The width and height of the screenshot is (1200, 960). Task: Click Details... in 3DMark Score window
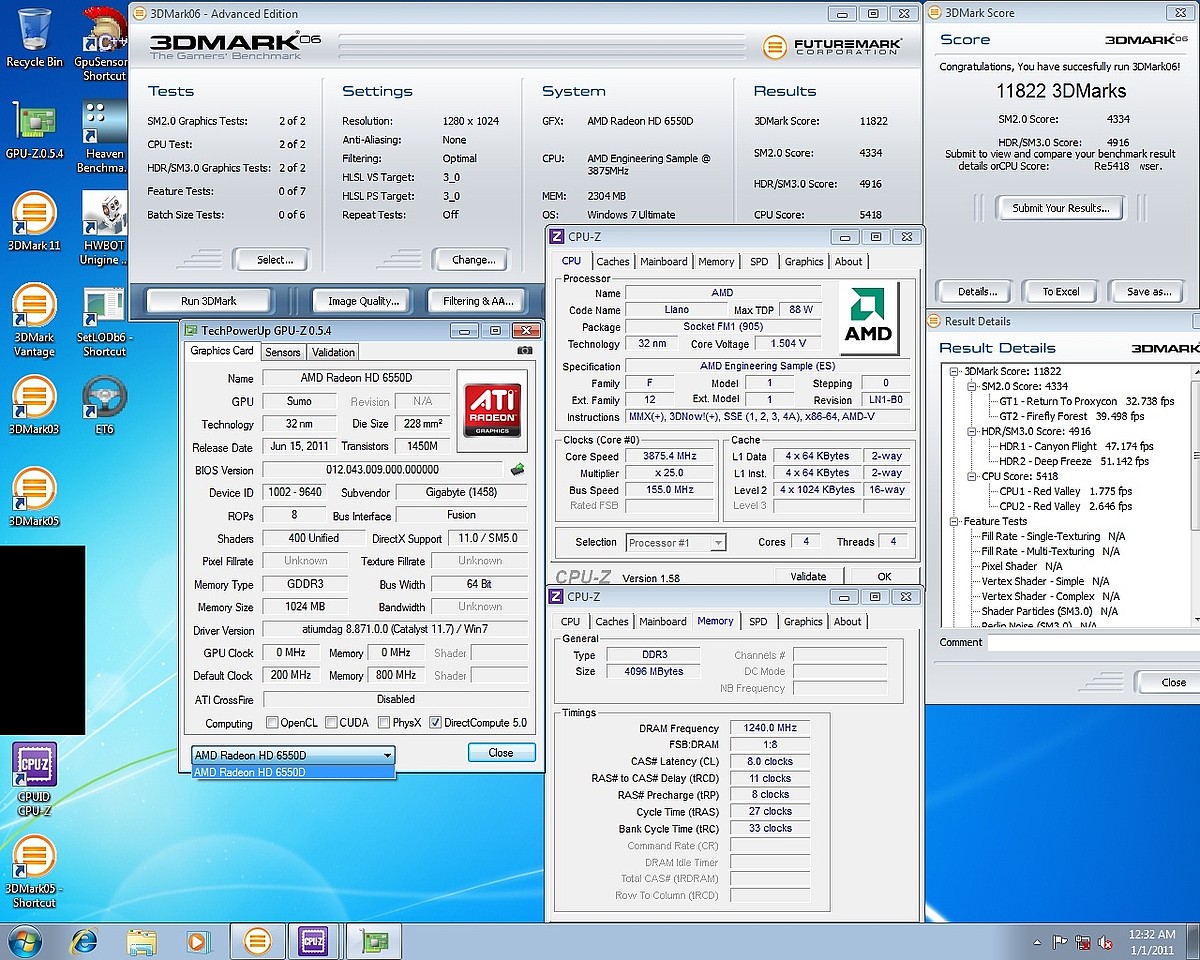point(977,292)
